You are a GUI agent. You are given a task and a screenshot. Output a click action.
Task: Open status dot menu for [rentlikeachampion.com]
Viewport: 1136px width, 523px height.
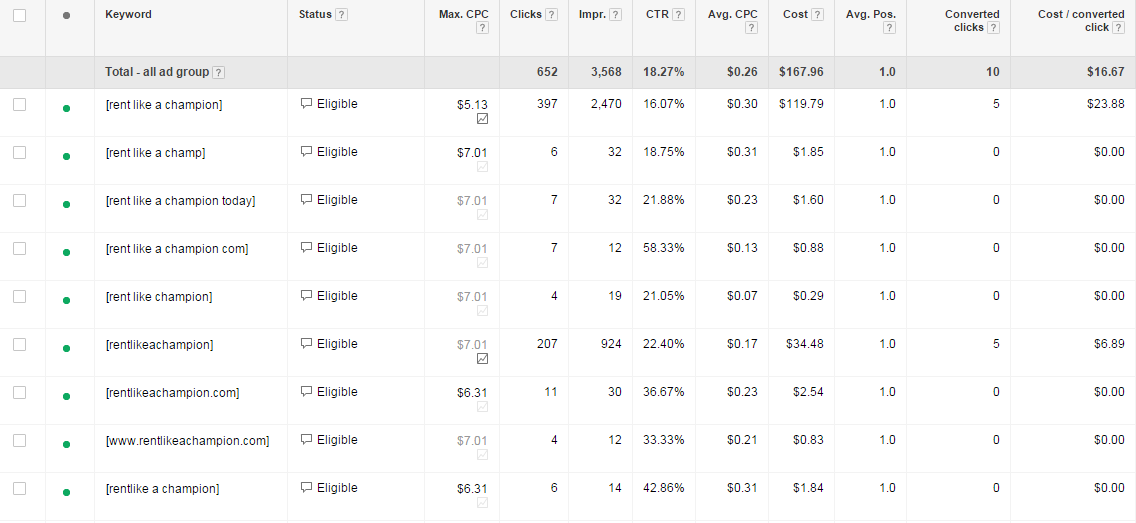tap(67, 396)
